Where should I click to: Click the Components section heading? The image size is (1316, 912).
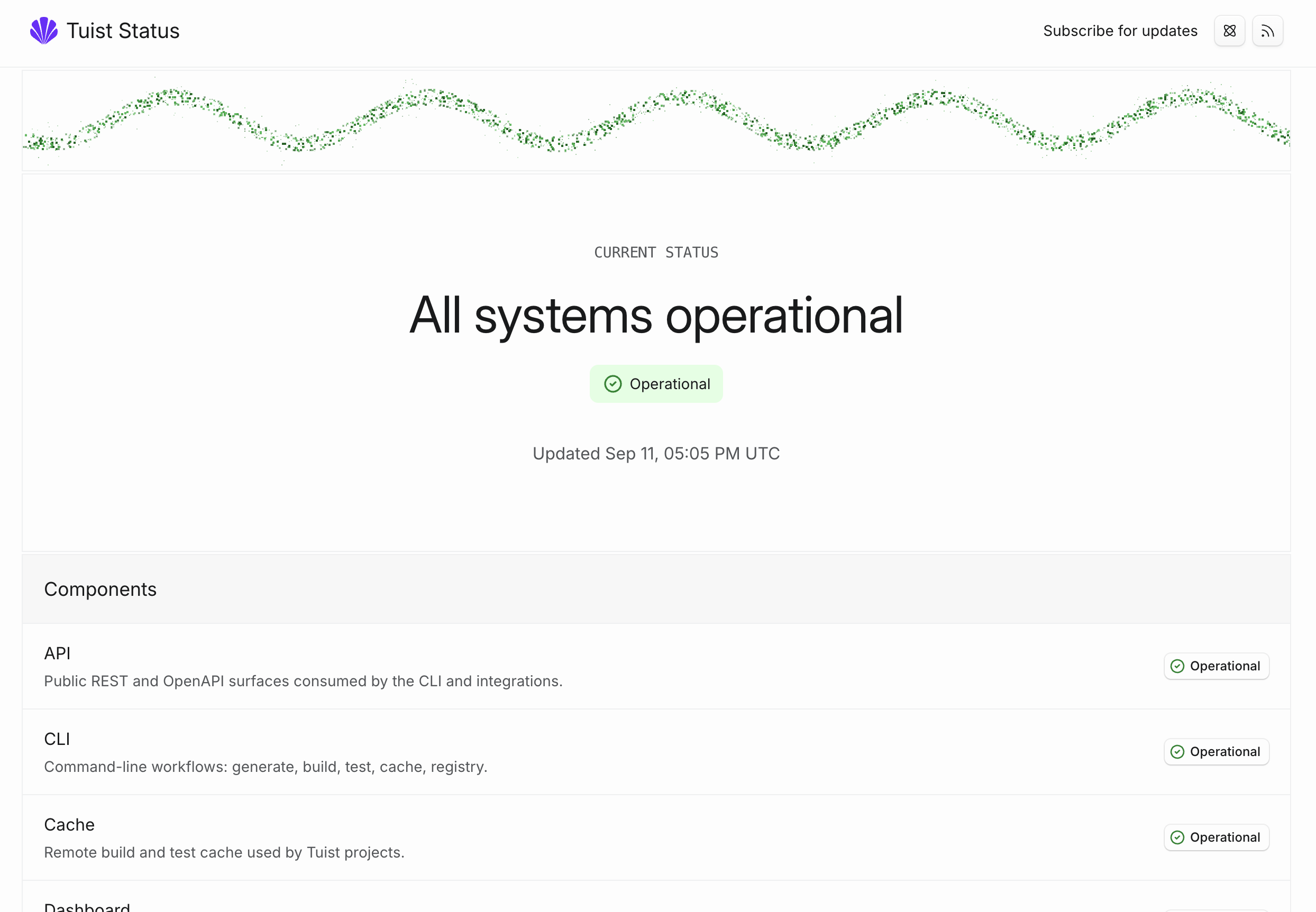pyautogui.click(x=100, y=589)
